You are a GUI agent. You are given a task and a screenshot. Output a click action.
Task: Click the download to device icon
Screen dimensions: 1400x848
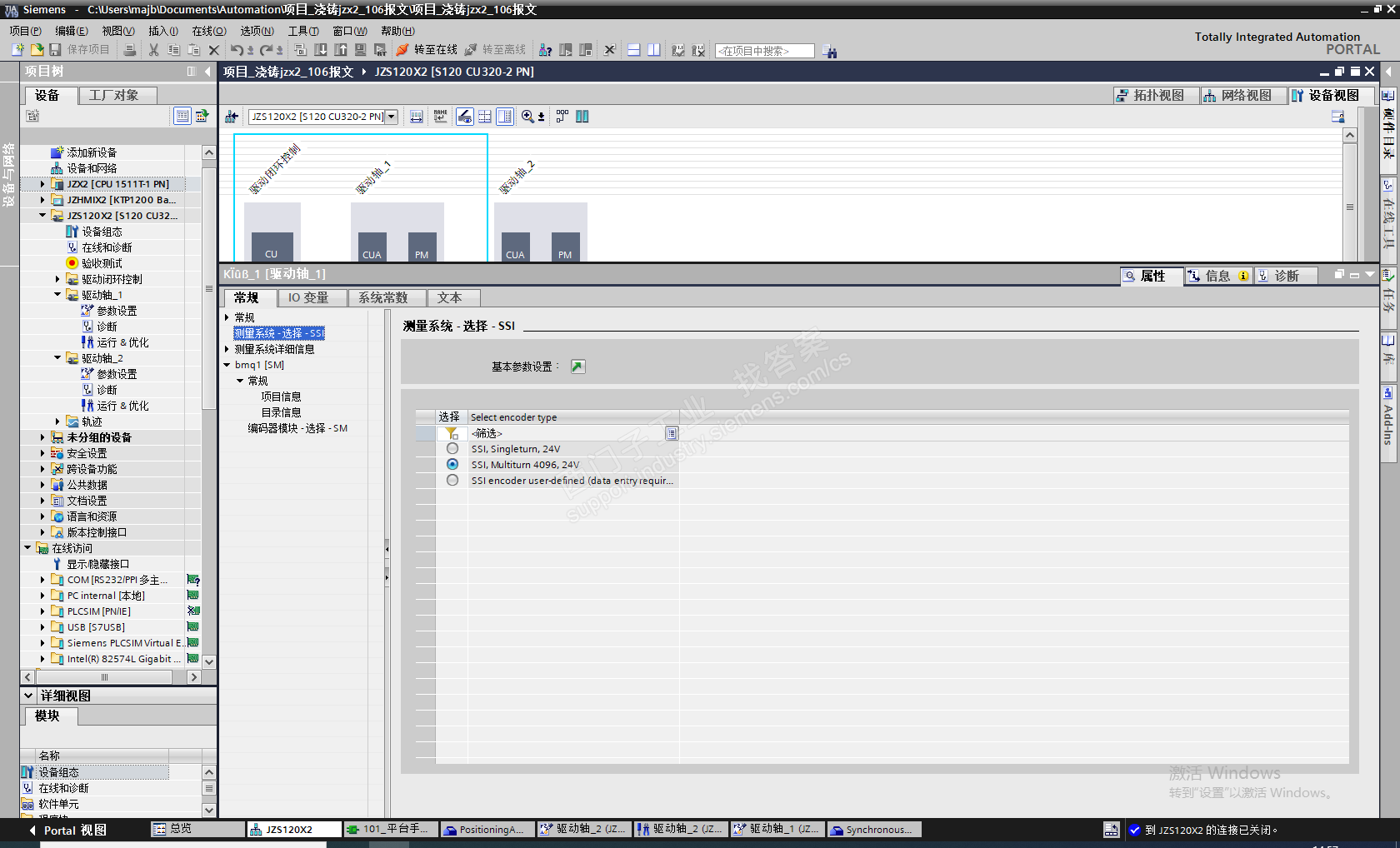(321, 50)
